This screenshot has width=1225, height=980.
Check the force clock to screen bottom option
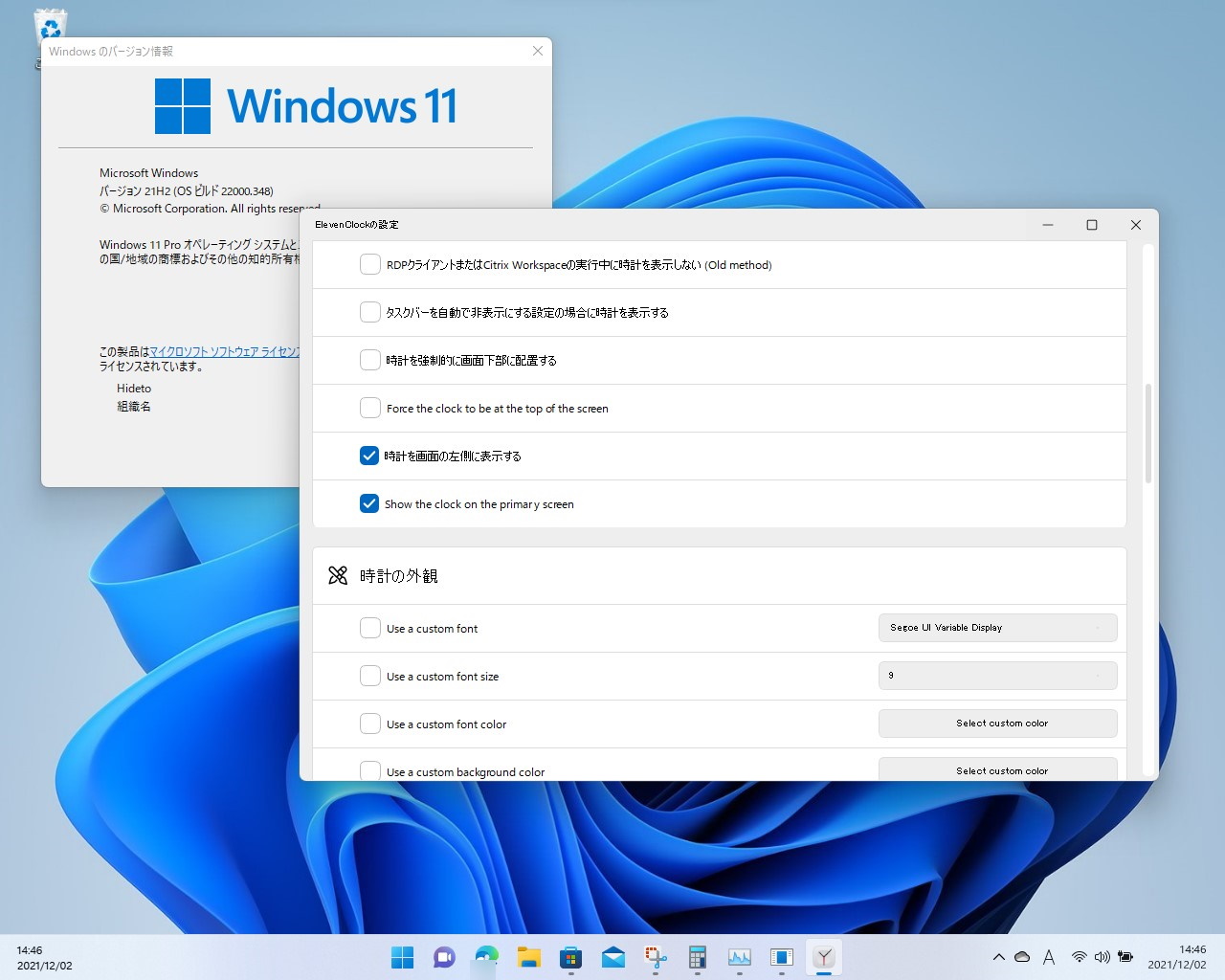[370, 360]
